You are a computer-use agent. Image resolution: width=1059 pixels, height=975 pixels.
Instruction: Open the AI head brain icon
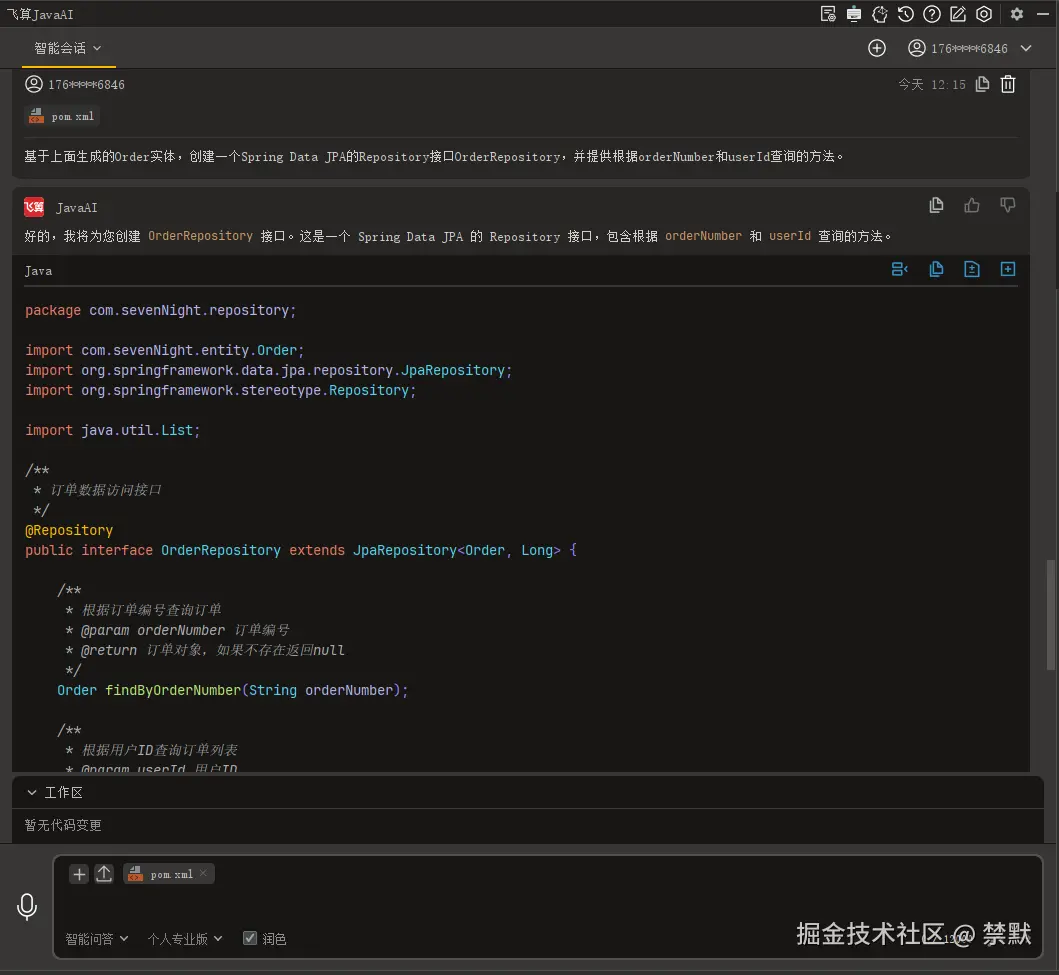tap(879, 14)
